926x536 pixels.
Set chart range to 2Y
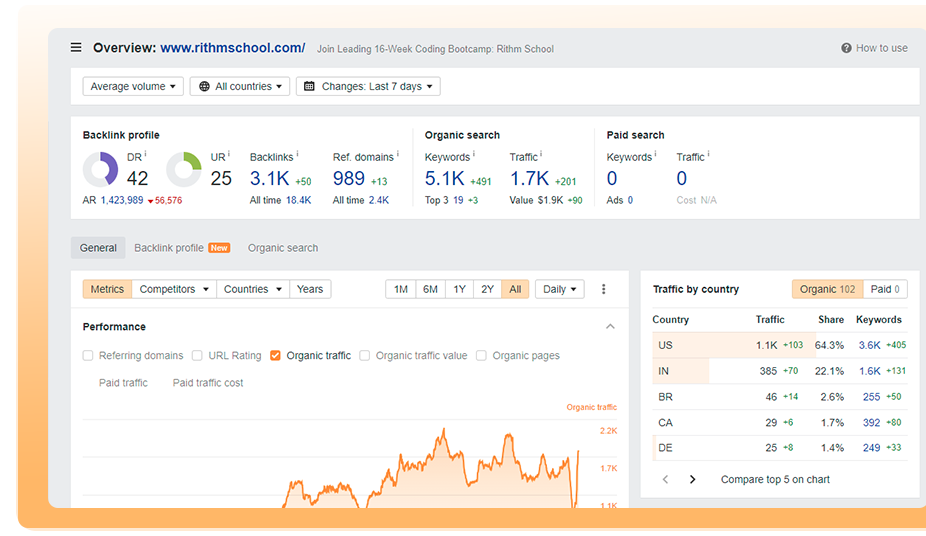pos(487,289)
